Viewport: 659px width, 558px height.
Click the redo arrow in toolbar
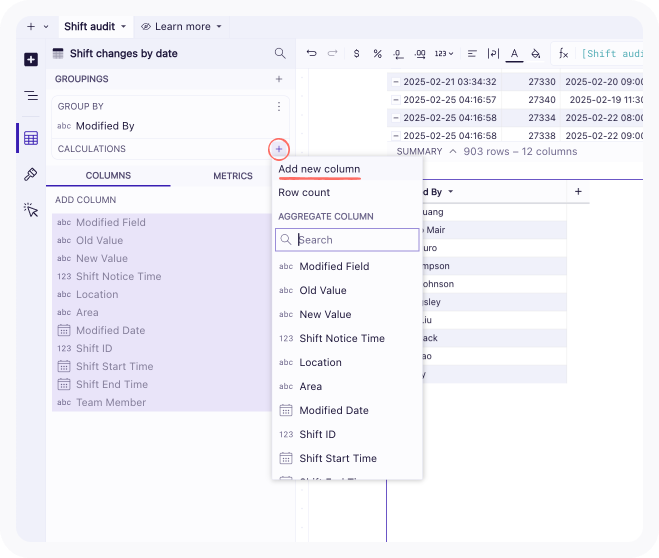332,53
